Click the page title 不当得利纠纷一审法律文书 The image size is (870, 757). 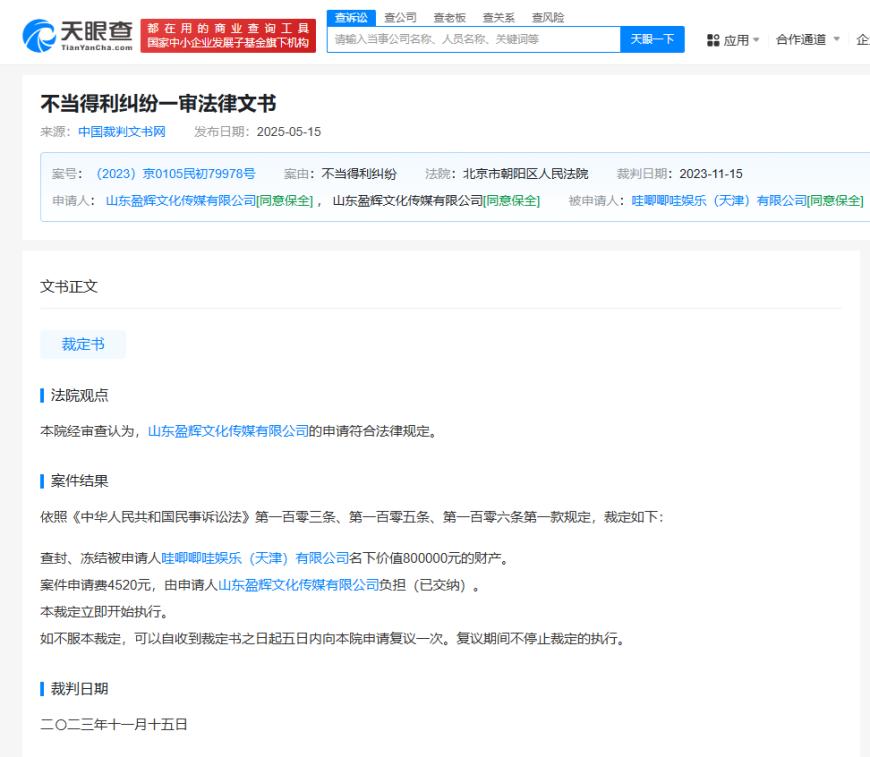pos(158,104)
